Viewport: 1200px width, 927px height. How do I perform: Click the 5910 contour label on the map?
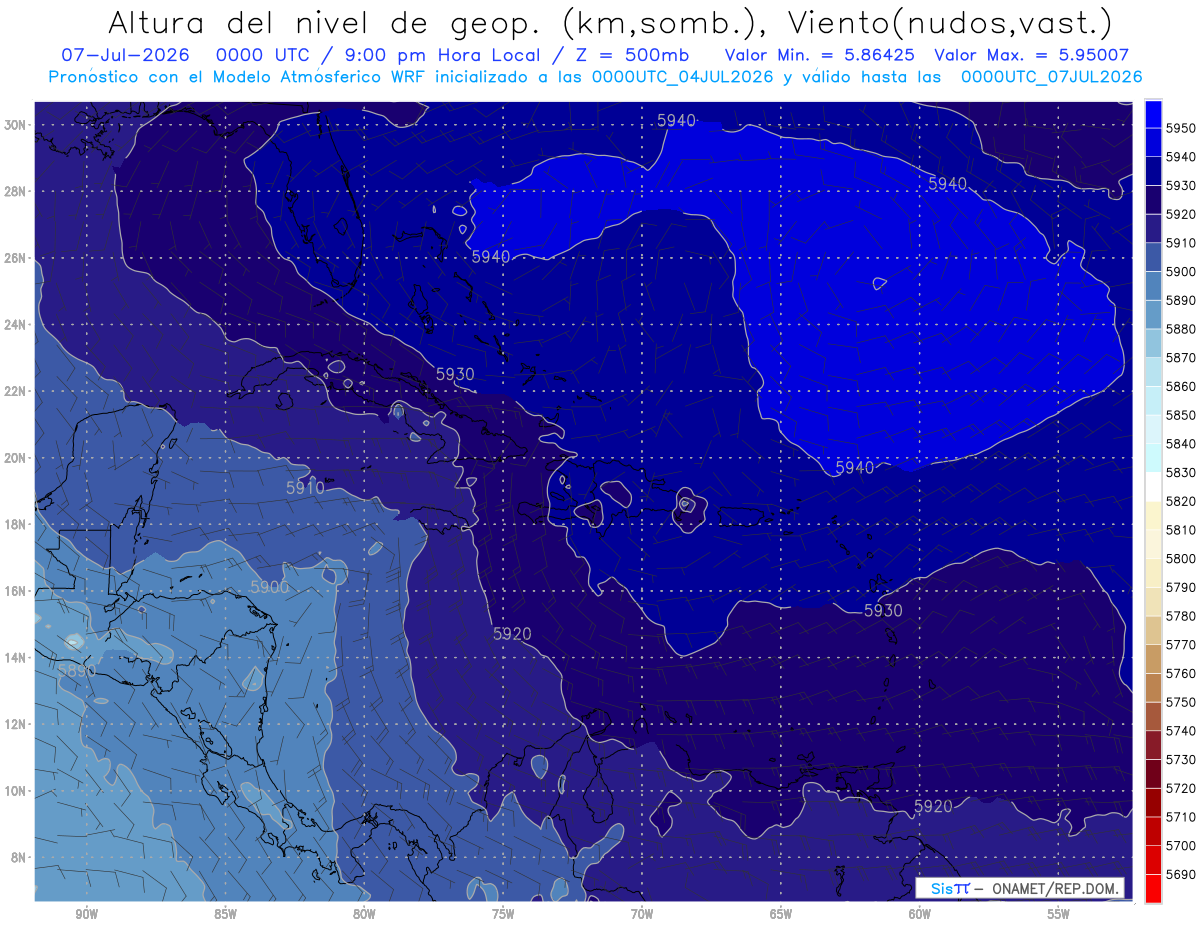(305, 488)
